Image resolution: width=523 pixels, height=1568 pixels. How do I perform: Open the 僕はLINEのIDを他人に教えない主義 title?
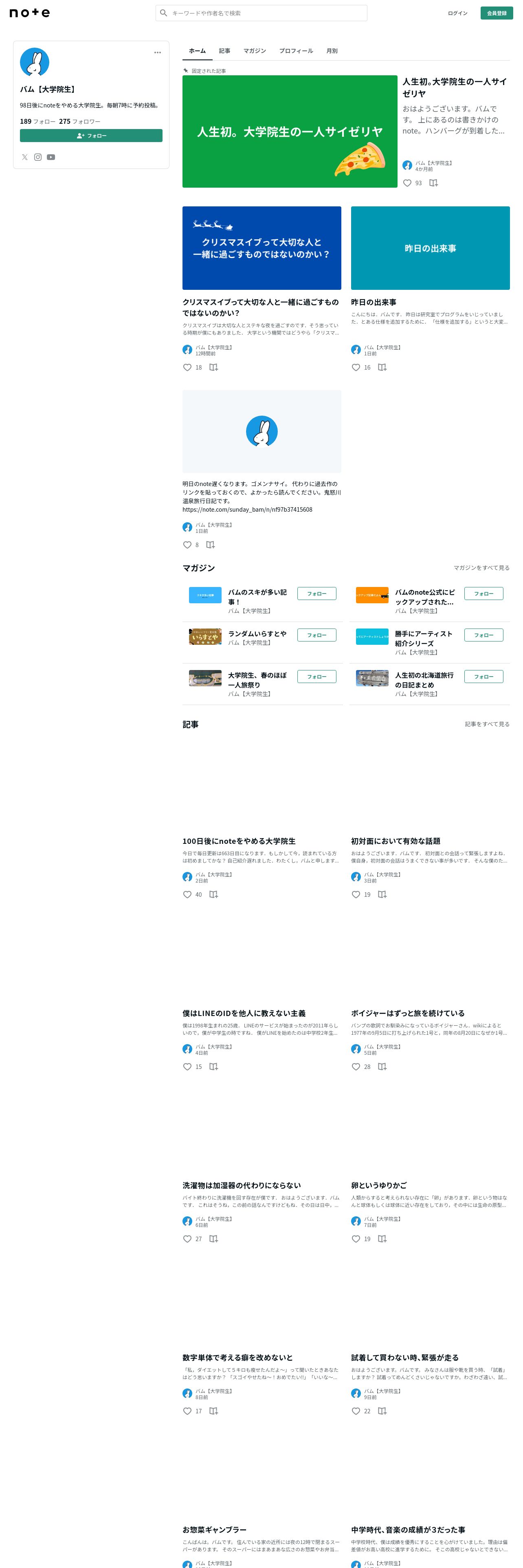(x=244, y=1013)
